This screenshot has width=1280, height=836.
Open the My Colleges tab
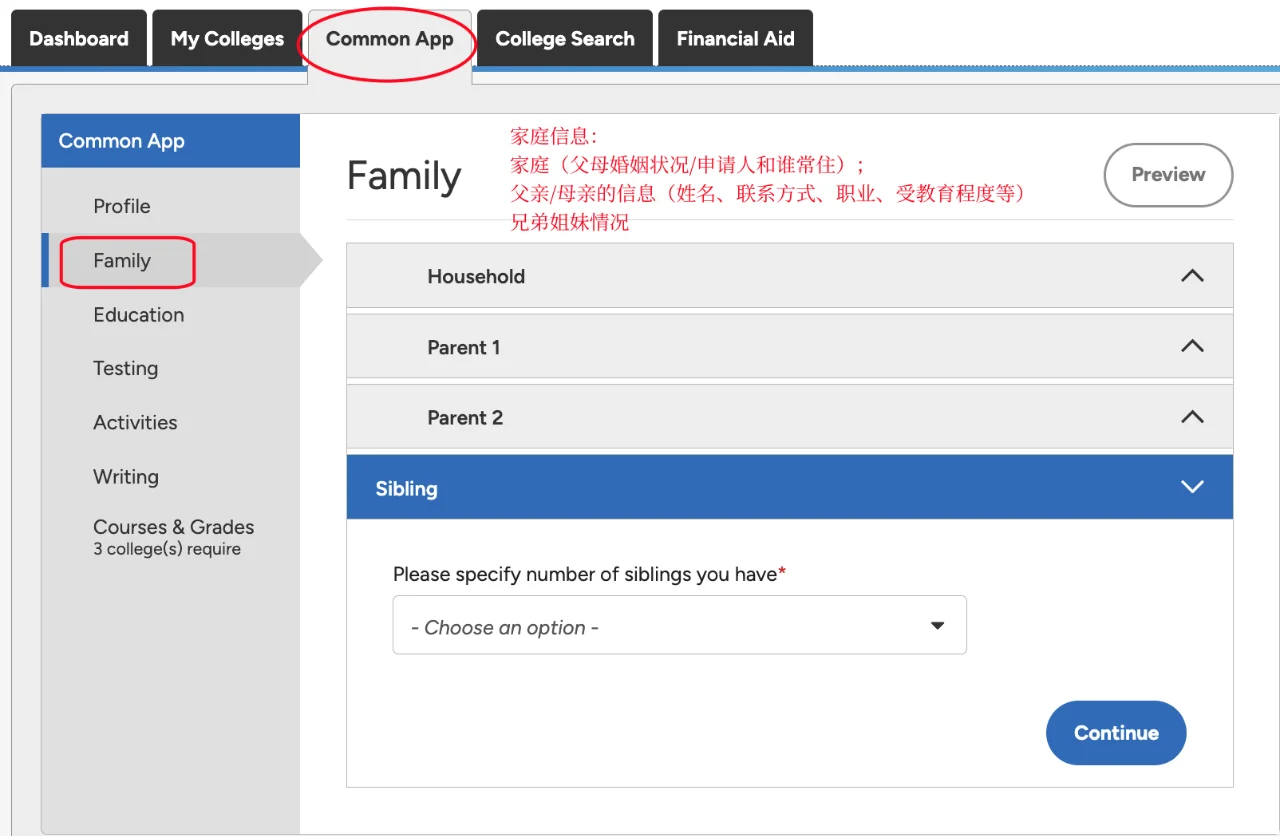click(x=227, y=38)
